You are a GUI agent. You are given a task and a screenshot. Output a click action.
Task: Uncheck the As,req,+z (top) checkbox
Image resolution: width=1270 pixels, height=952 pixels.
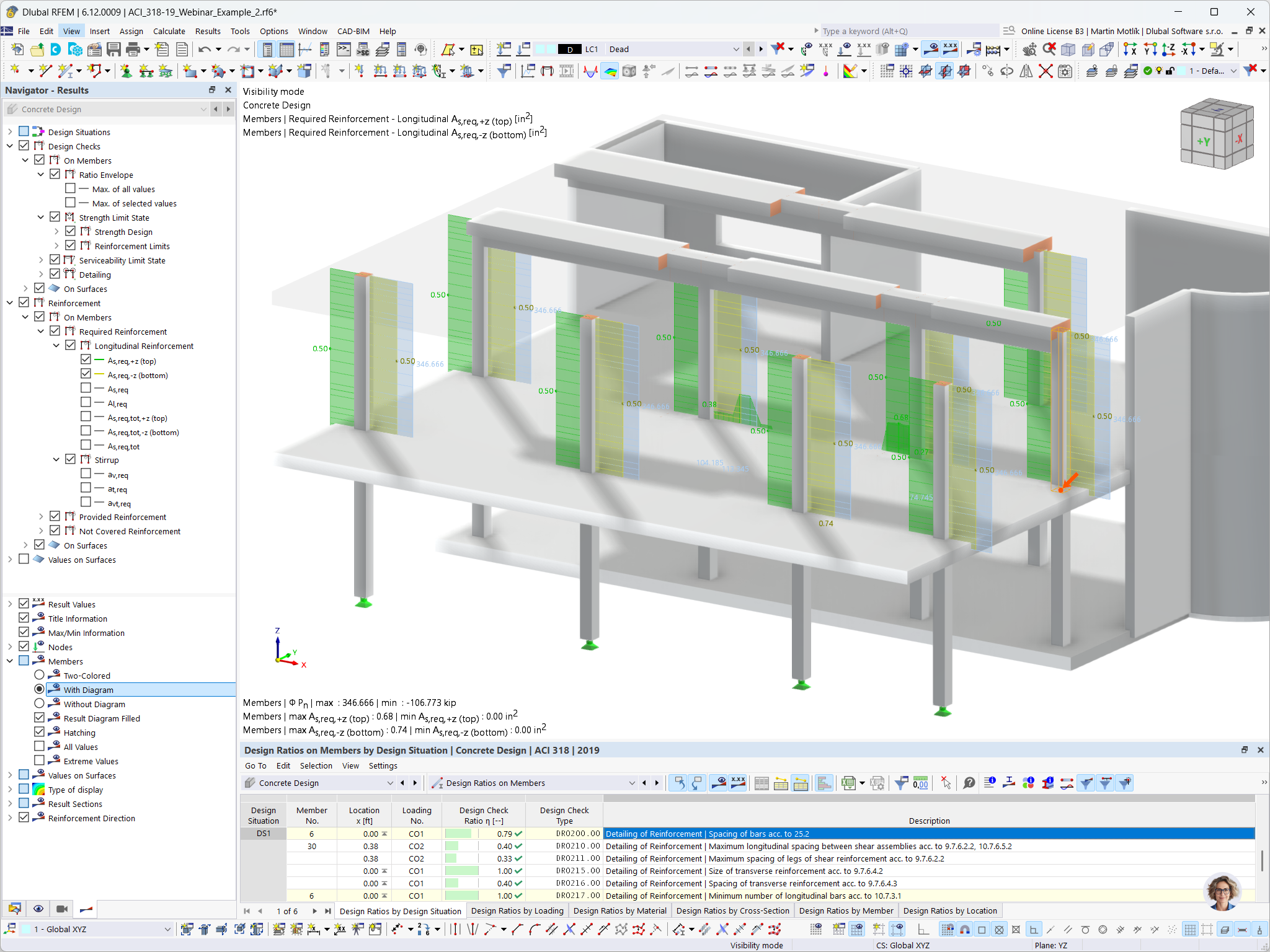(86, 360)
